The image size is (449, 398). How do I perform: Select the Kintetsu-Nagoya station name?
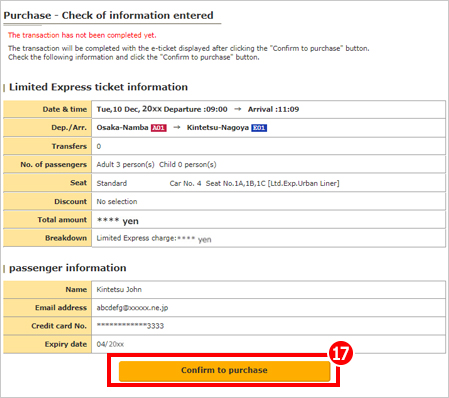218,128
